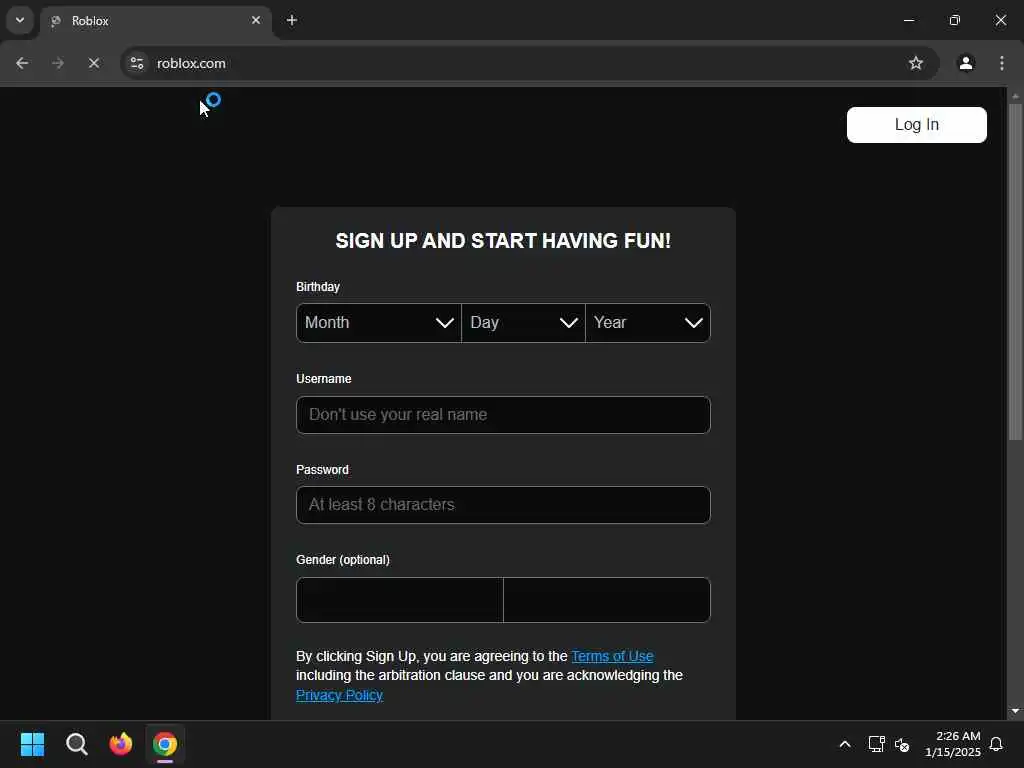1024x768 pixels.
Task: Open Windows taskbar search
Action: (77, 744)
